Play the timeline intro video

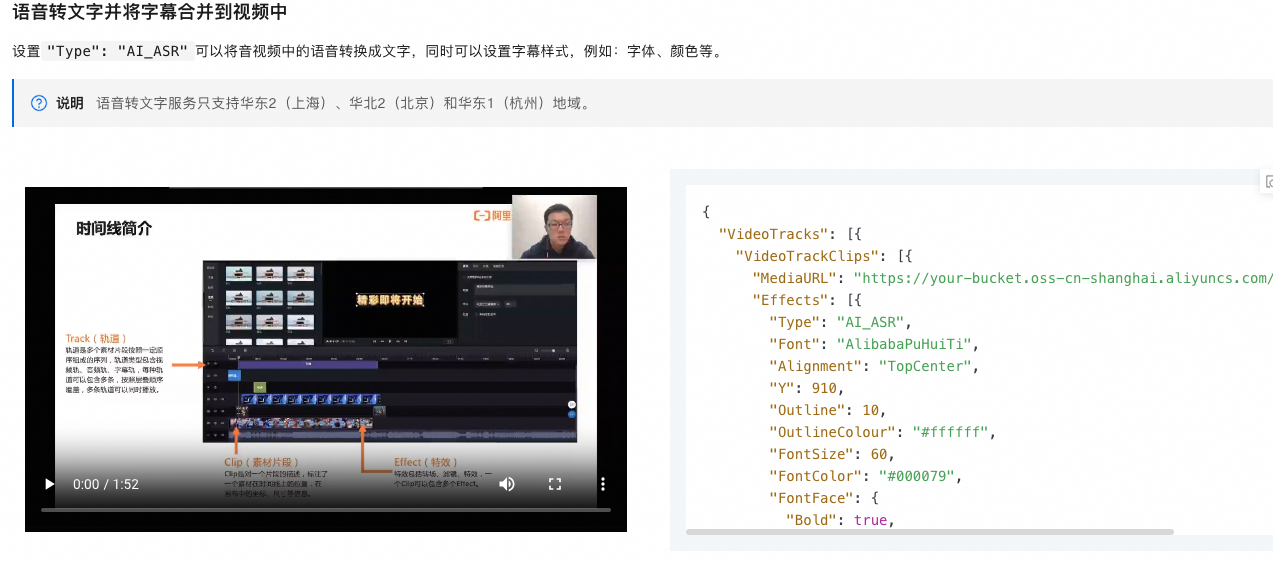[x=49, y=484]
